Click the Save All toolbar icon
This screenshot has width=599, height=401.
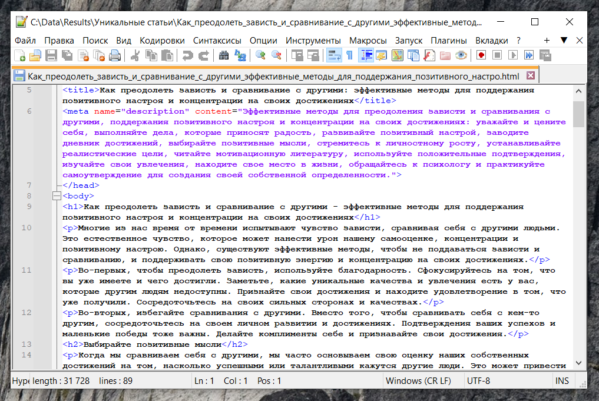click(x=67, y=56)
